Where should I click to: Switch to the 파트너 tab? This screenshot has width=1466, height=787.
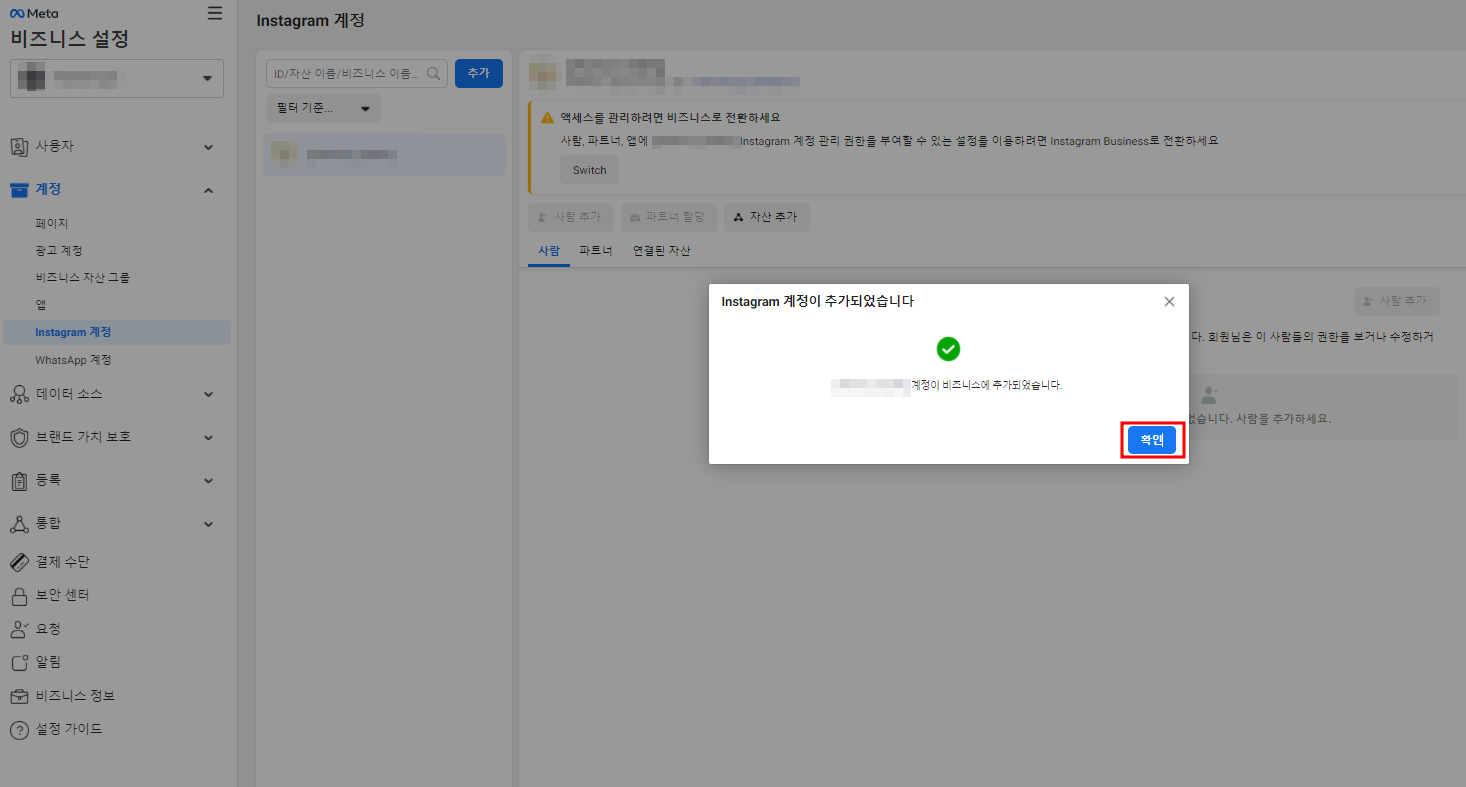point(595,251)
